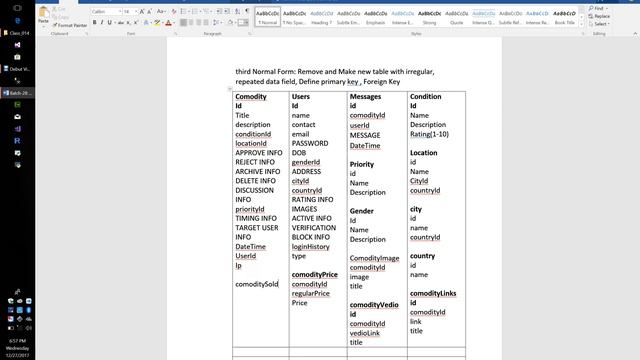Click the 'Rating(1-10)' cell text

click(429, 134)
